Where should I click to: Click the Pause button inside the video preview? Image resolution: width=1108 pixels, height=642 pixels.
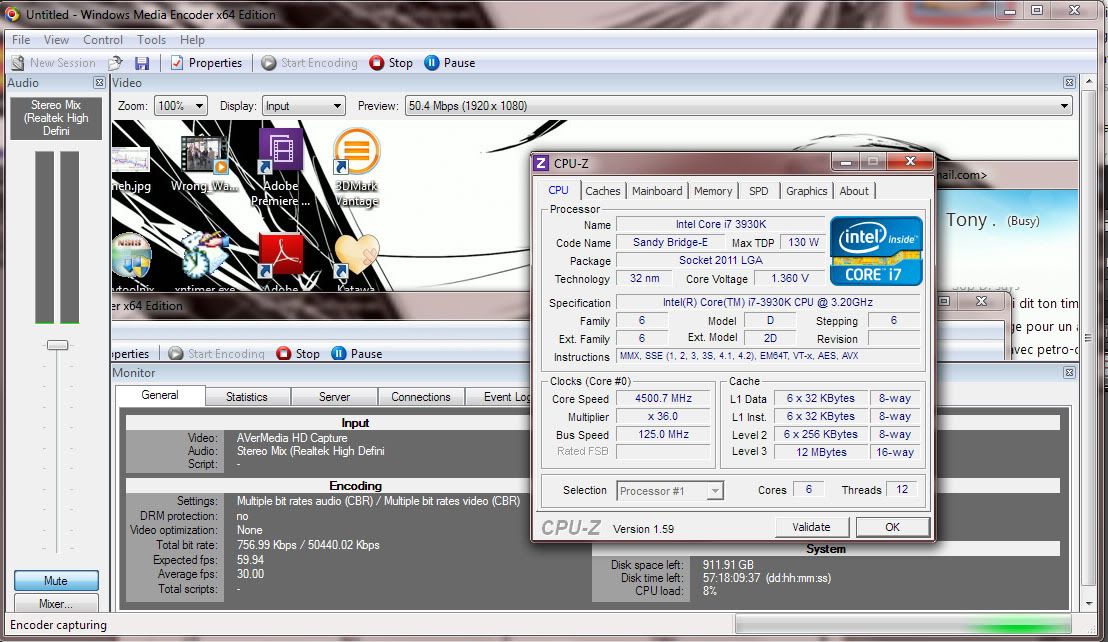357,353
